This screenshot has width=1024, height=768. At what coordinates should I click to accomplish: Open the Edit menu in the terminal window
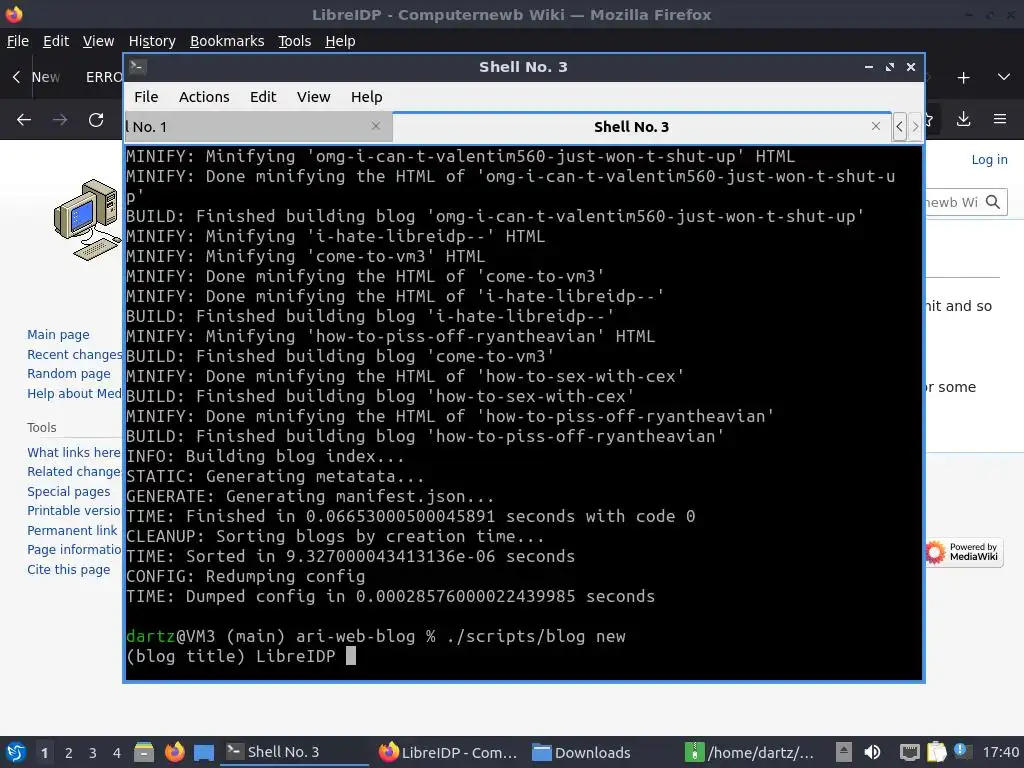click(263, 97)
